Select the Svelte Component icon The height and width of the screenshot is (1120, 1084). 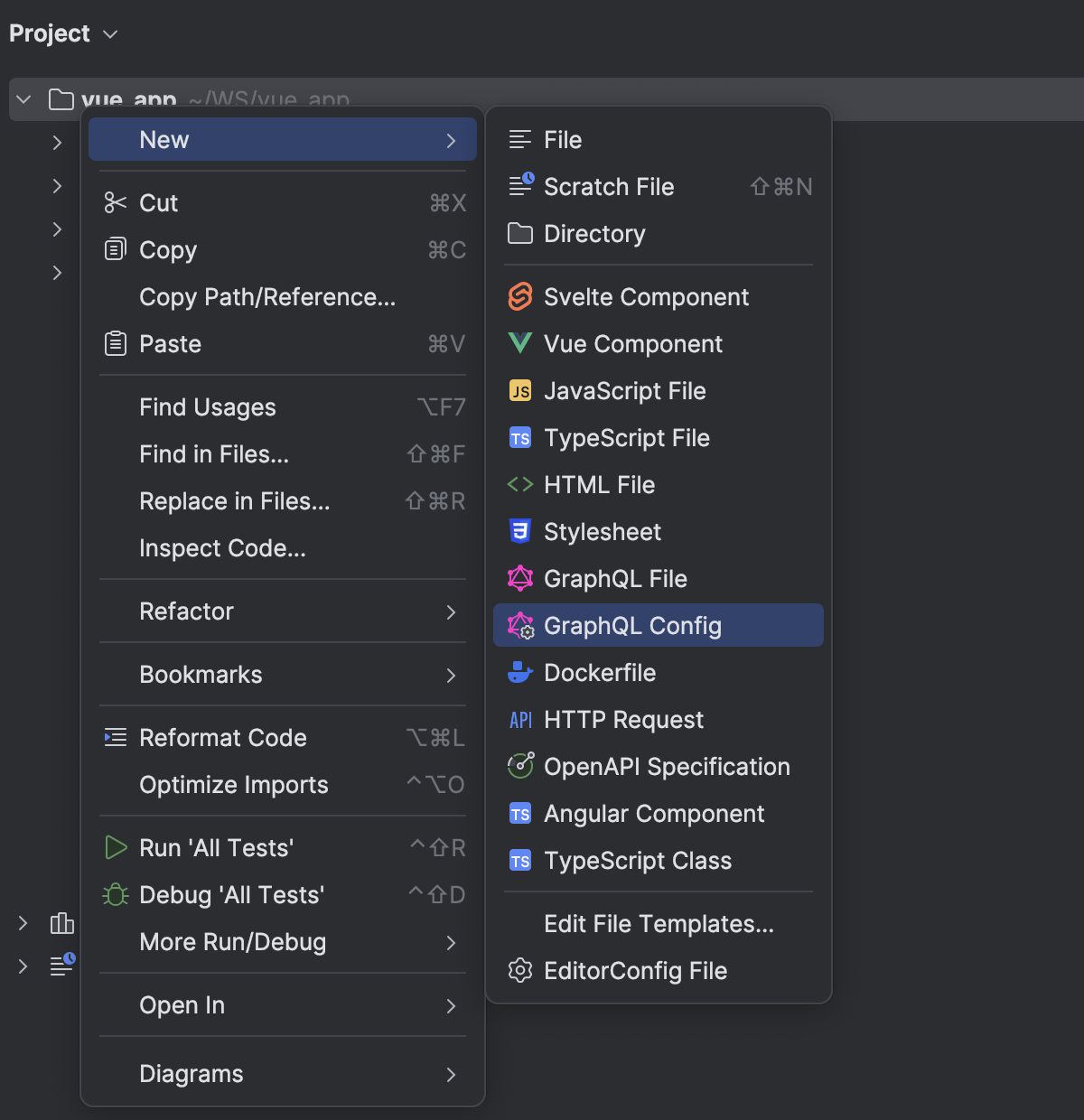tap(520, 296)
